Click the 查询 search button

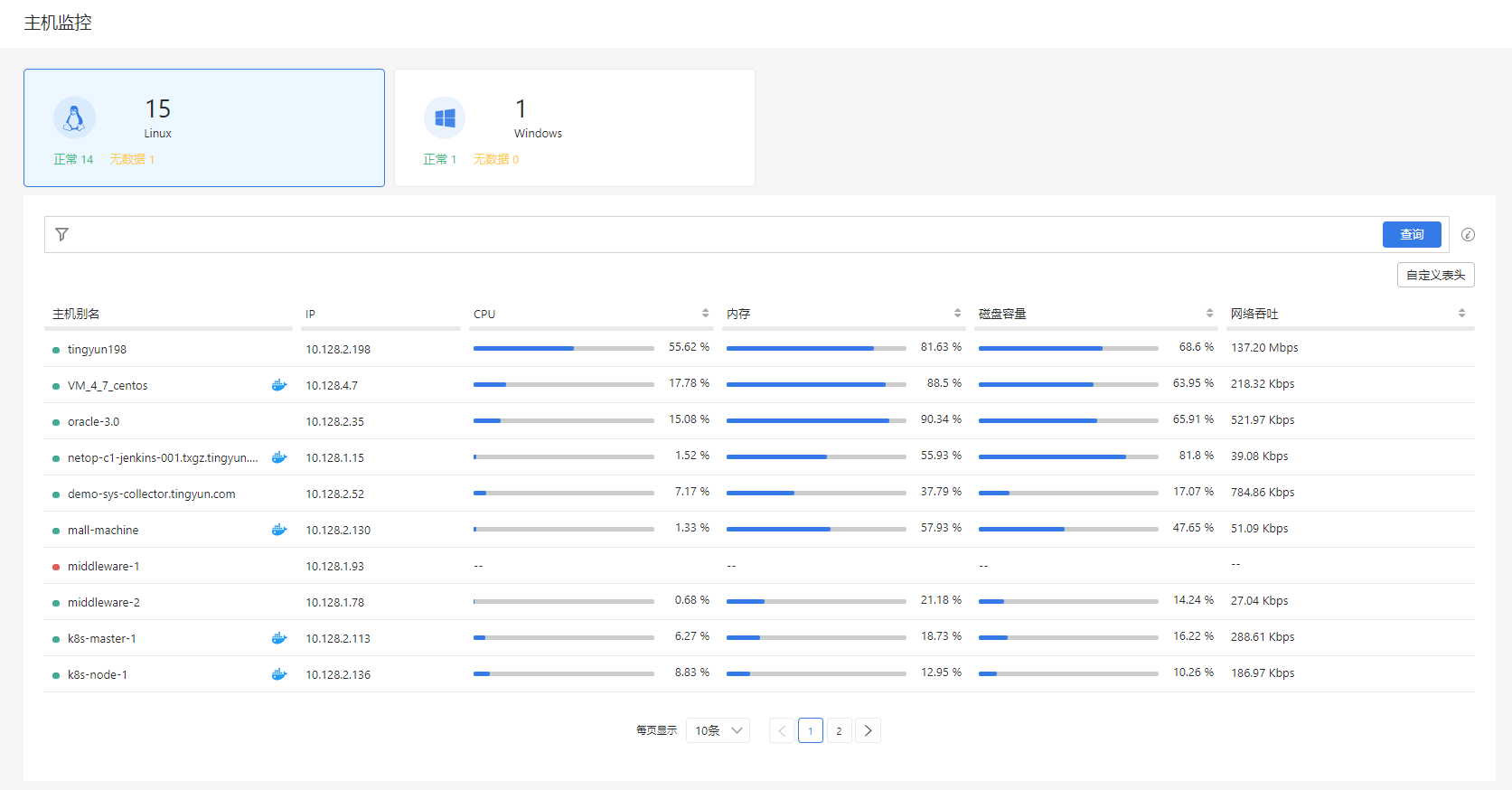click(1412, 234)
